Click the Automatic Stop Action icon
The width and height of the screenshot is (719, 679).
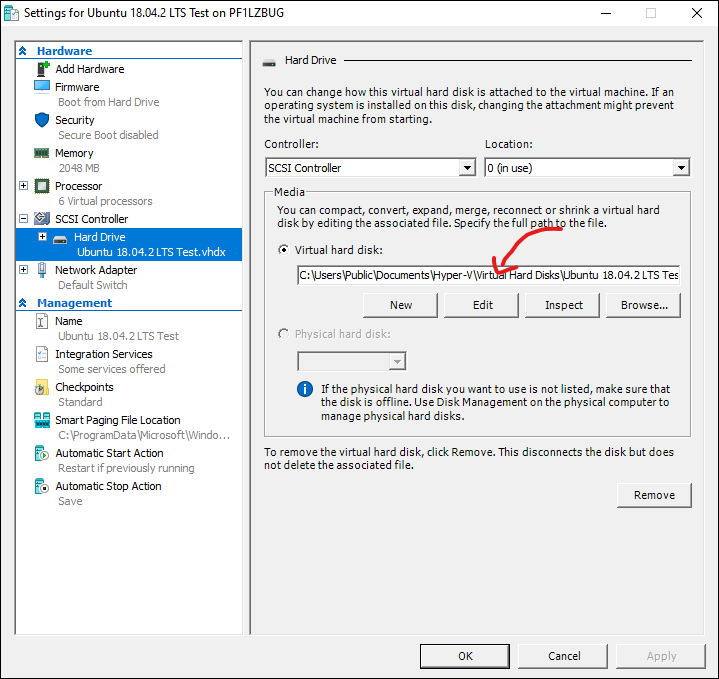pos(42,486)
